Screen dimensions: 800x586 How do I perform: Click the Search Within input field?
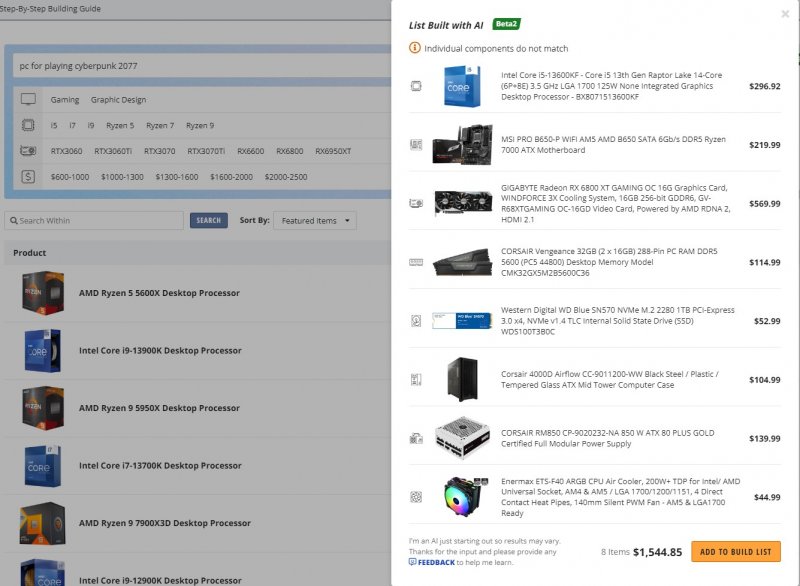pyautogui.click(x=94, y=221)
